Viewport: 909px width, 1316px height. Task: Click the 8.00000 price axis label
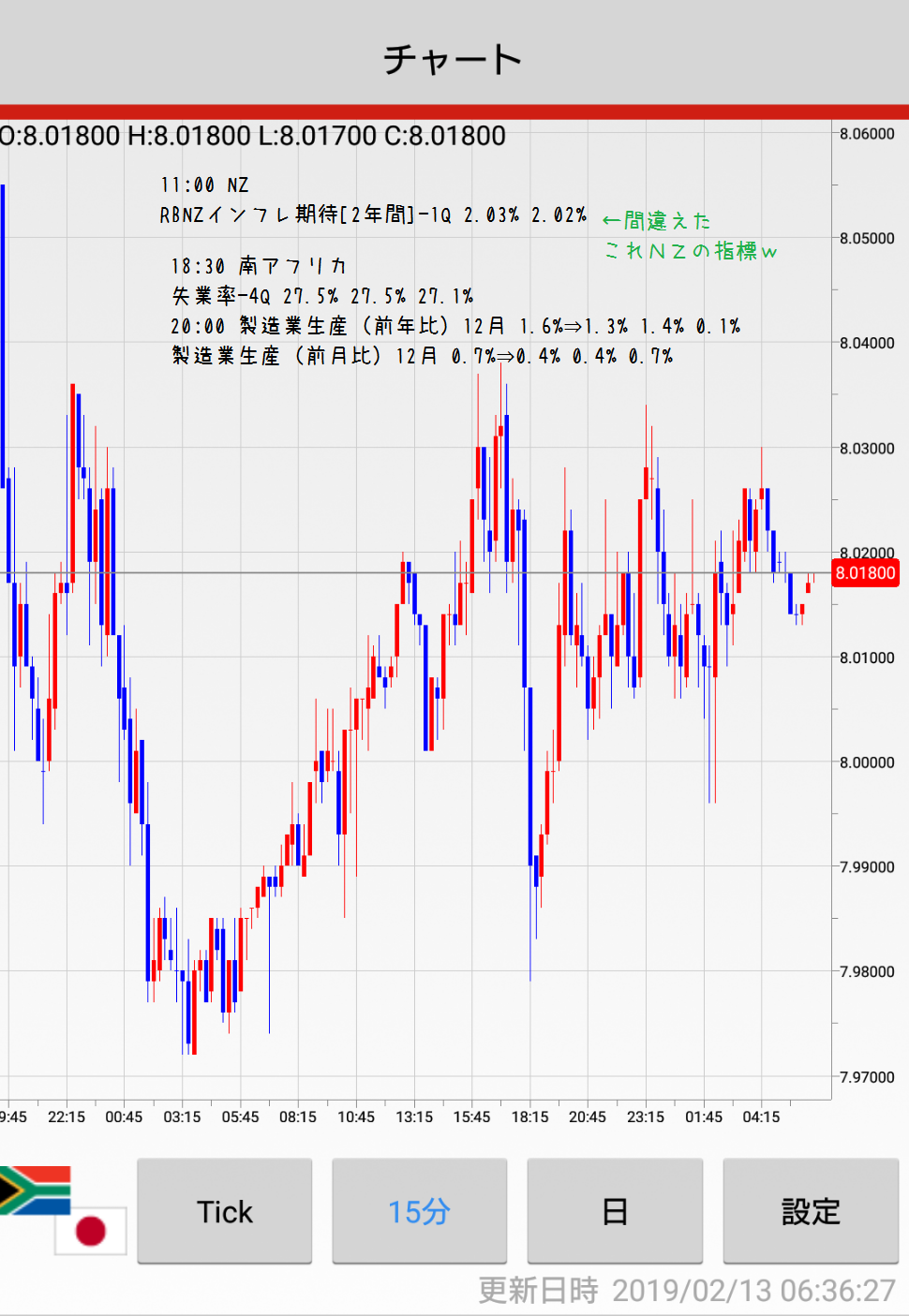click(x=867, y=762)
